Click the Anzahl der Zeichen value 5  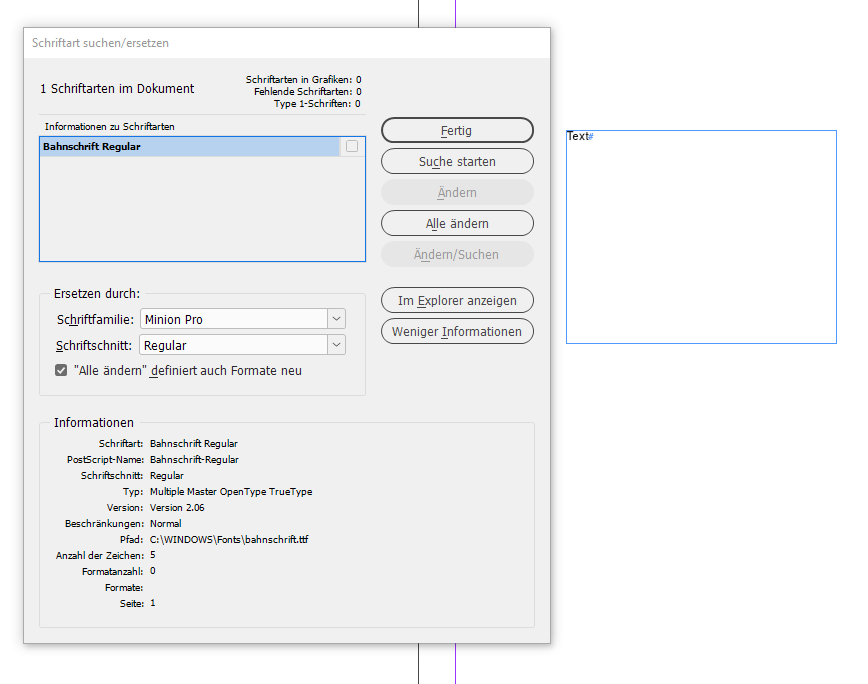click(153, 555)
